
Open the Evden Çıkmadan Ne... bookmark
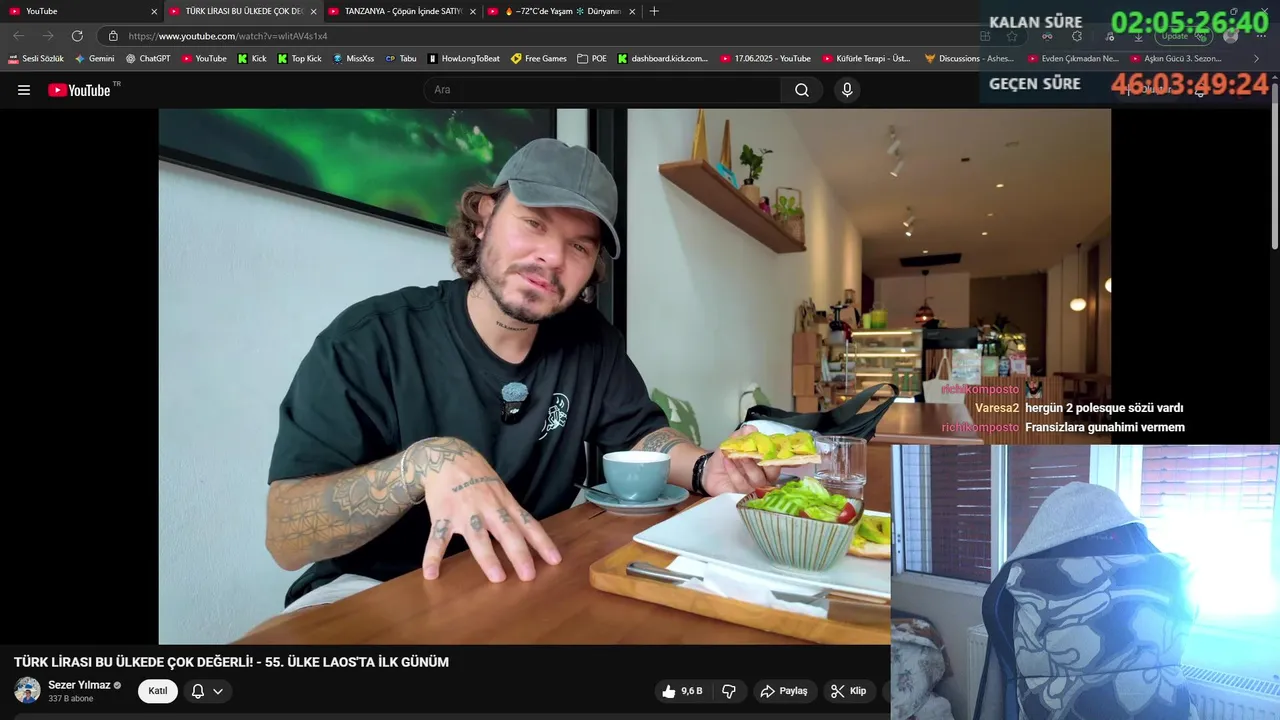(x=1073, y=59)
